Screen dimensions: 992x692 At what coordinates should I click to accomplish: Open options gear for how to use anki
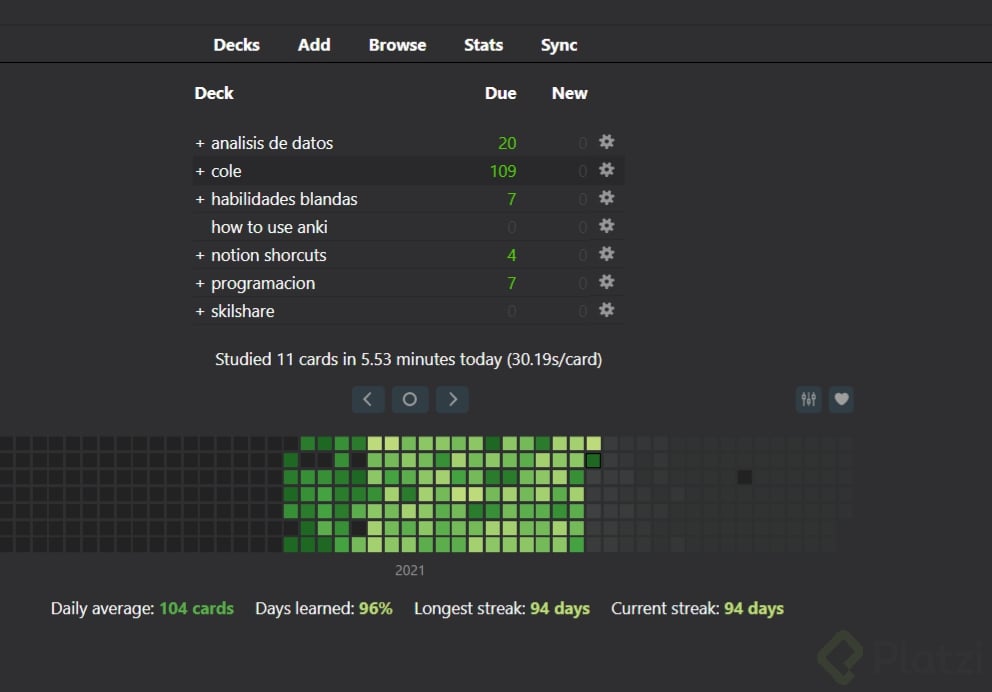tap(606, 226)
